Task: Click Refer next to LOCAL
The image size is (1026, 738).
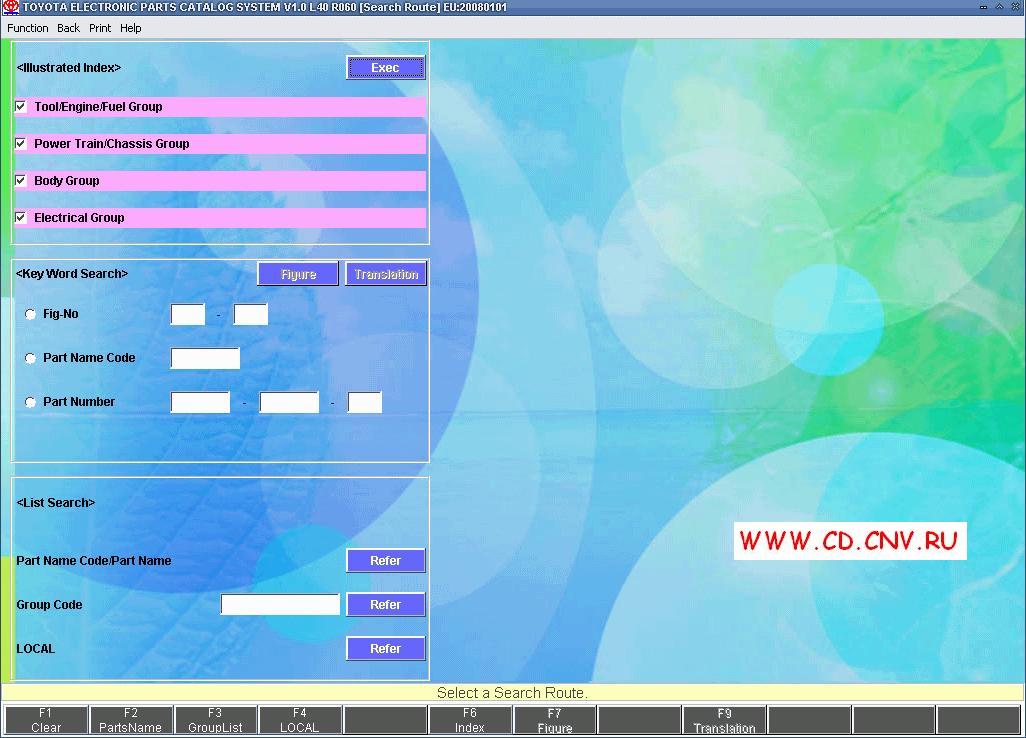Action: (385, 648)
